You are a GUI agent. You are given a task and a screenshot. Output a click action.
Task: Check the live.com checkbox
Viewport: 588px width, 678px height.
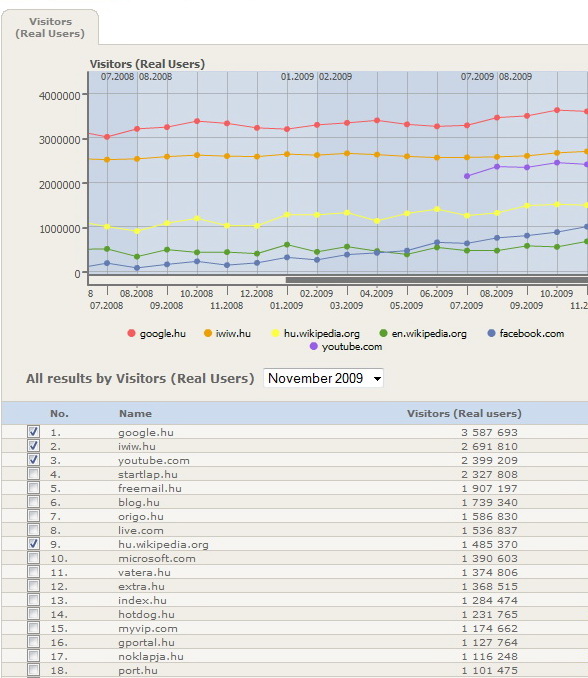click(x=33, y=530)
